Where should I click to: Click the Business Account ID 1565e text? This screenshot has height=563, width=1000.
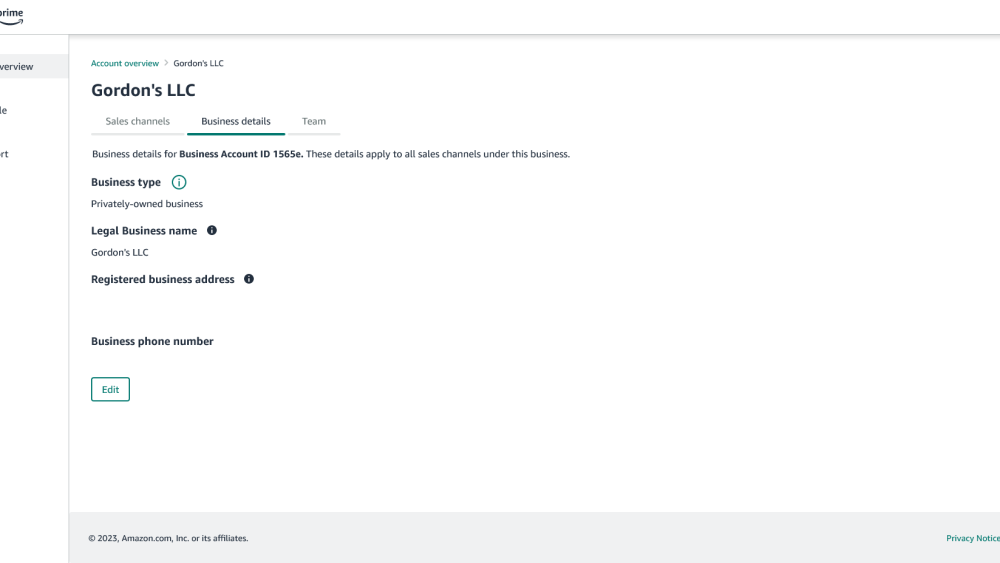point(241,154)
